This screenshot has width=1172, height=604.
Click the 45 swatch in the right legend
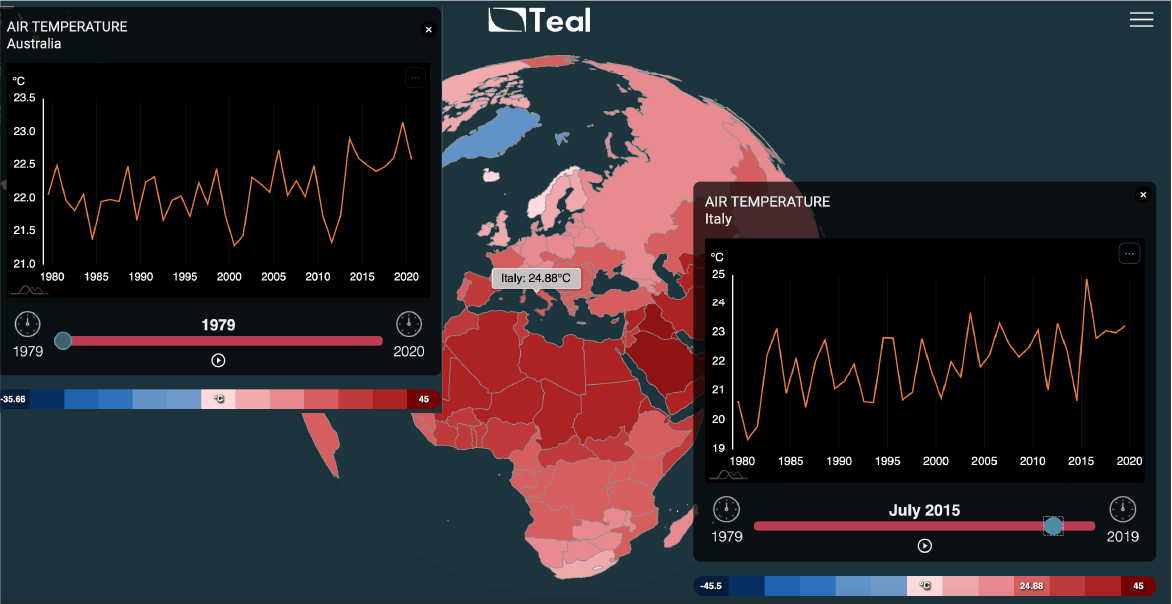[x=1138, y=585]
